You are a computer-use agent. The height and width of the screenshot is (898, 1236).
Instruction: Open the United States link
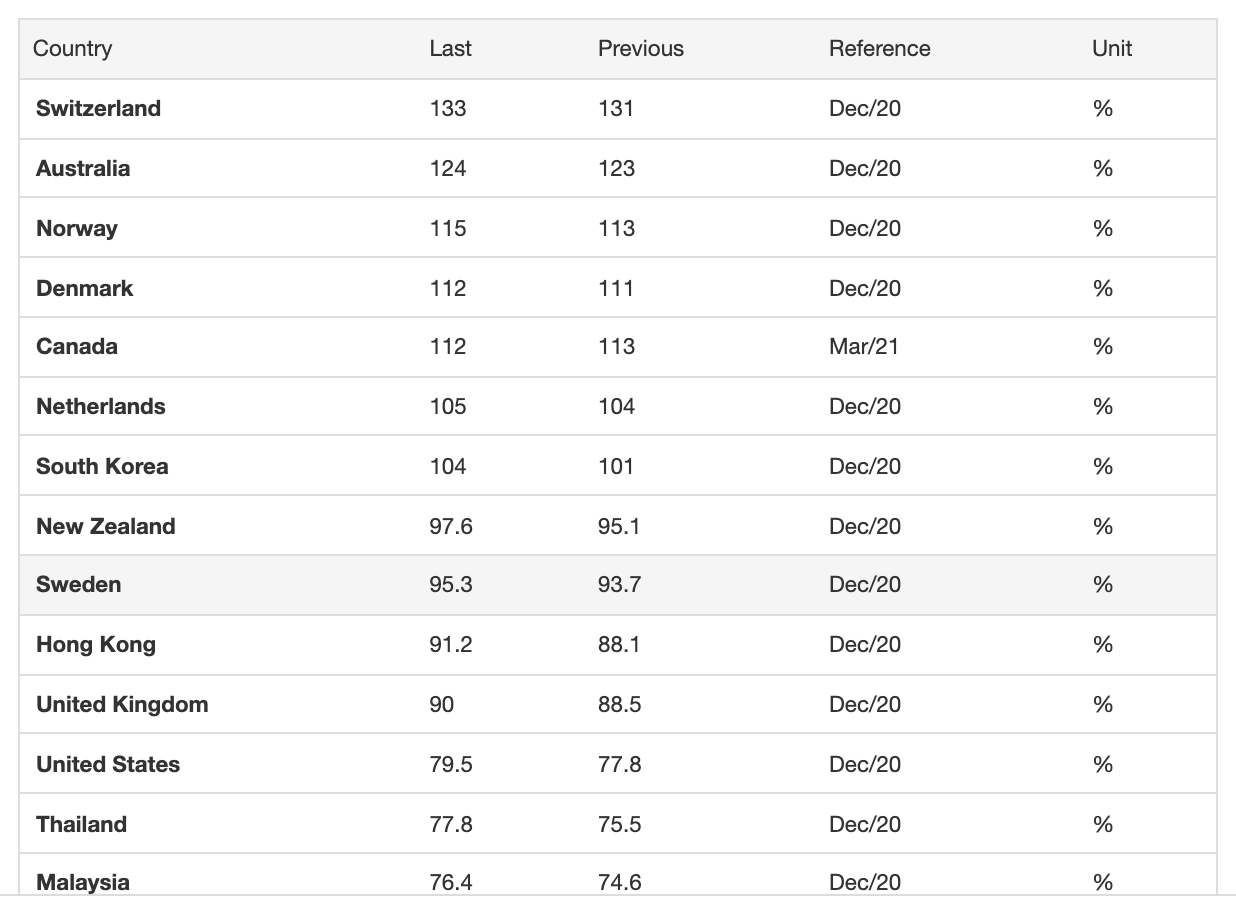click(x=108, y=765)
